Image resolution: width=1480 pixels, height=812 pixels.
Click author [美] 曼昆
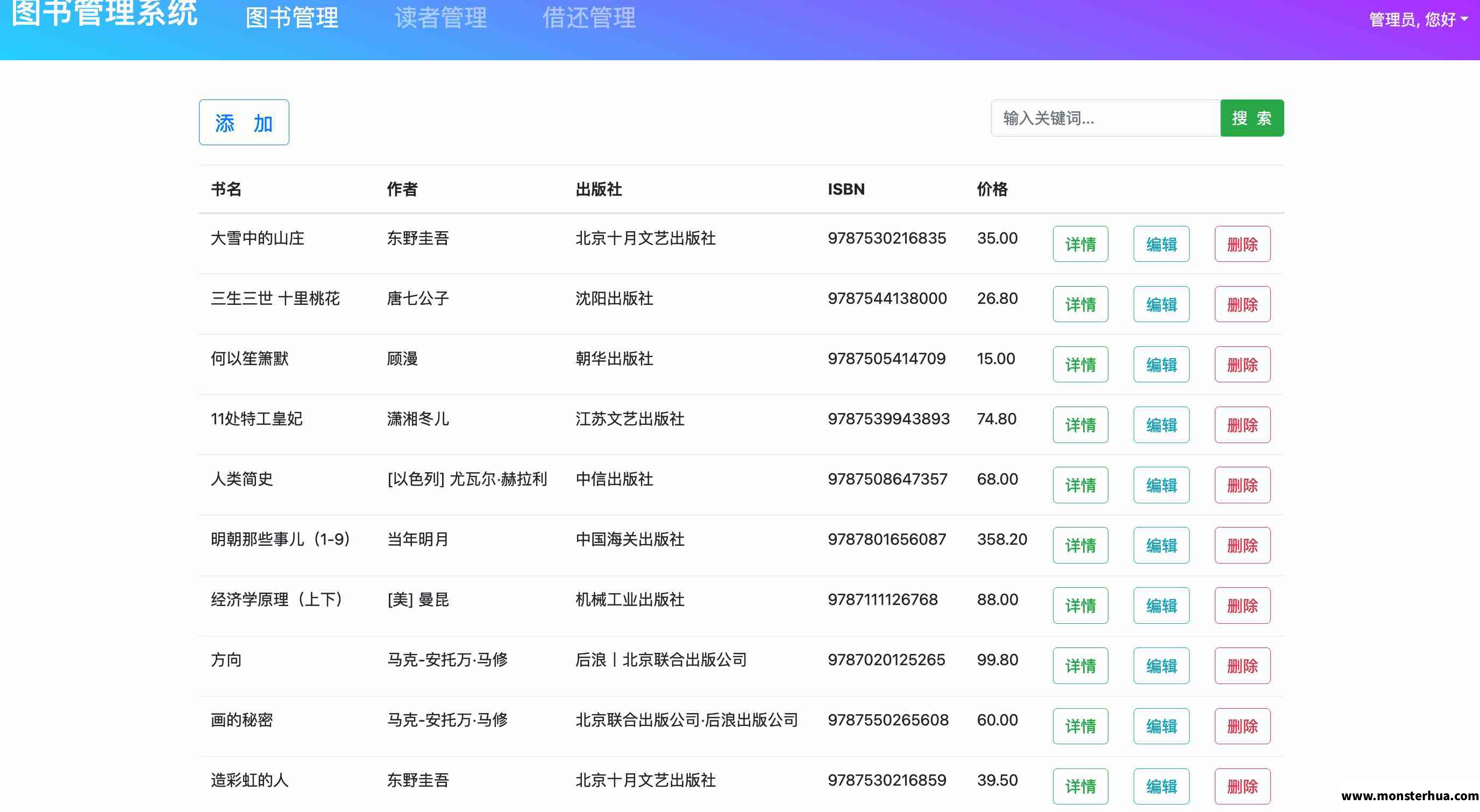[x=418, y=600]
